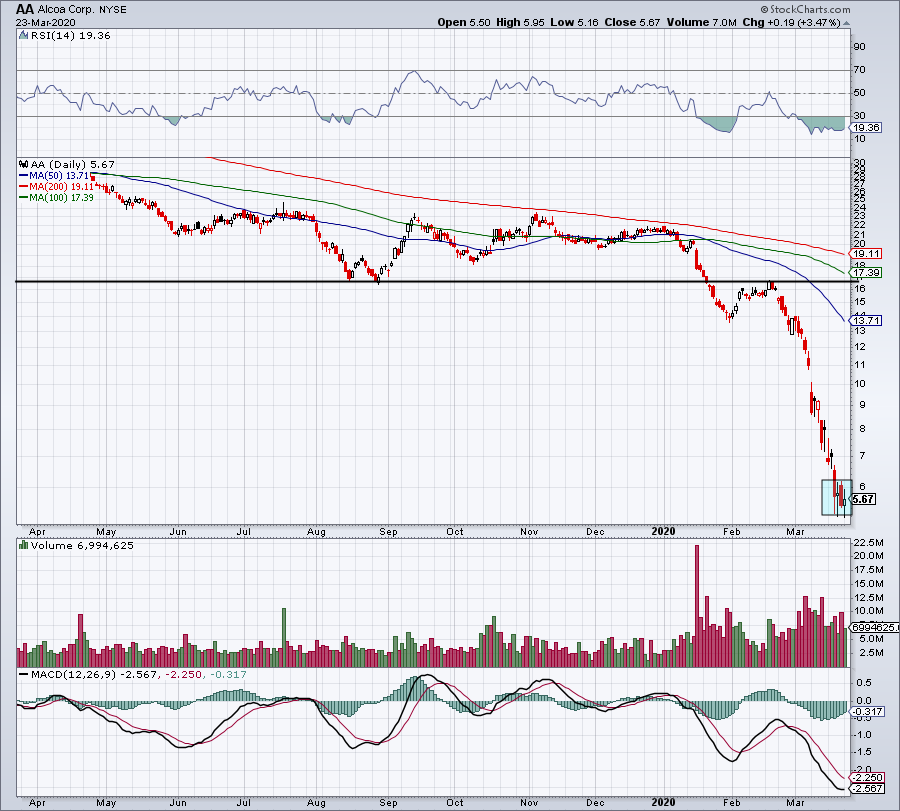This screenshot has height=811, width=900.
Task: Click the 5.67 last price tag
Action: (x=862, y=500)
